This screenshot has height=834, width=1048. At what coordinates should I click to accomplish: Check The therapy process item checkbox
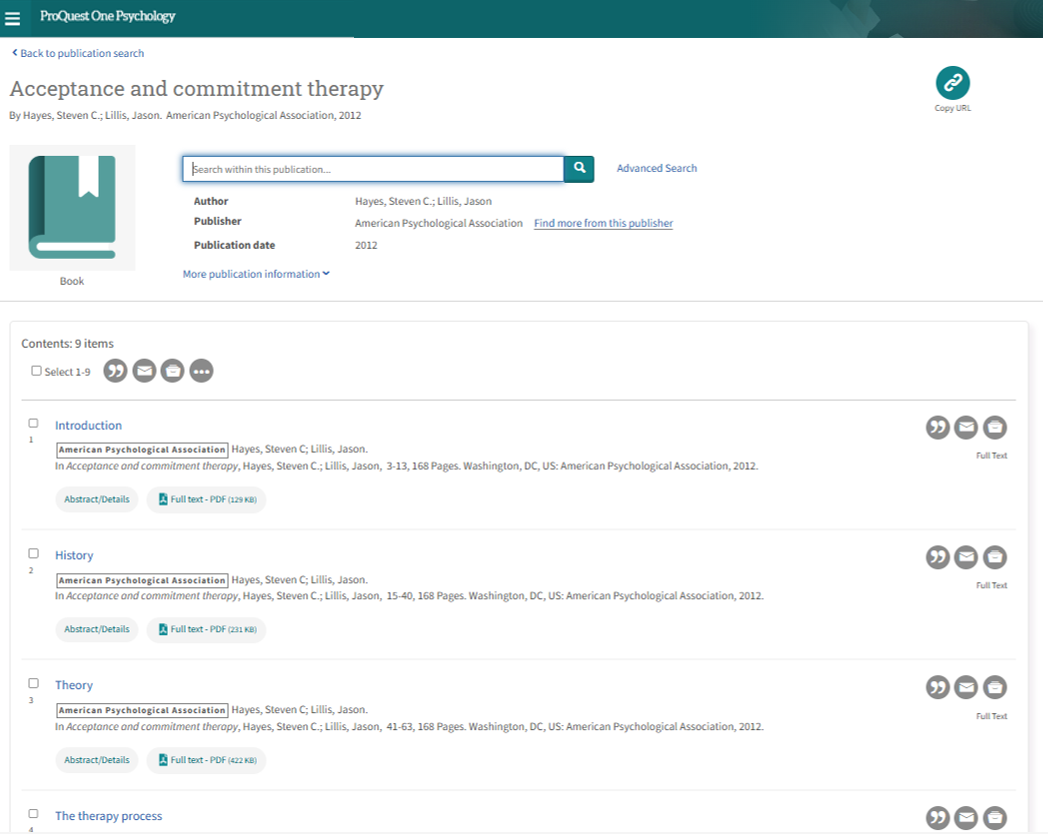[x=33, y=813]
